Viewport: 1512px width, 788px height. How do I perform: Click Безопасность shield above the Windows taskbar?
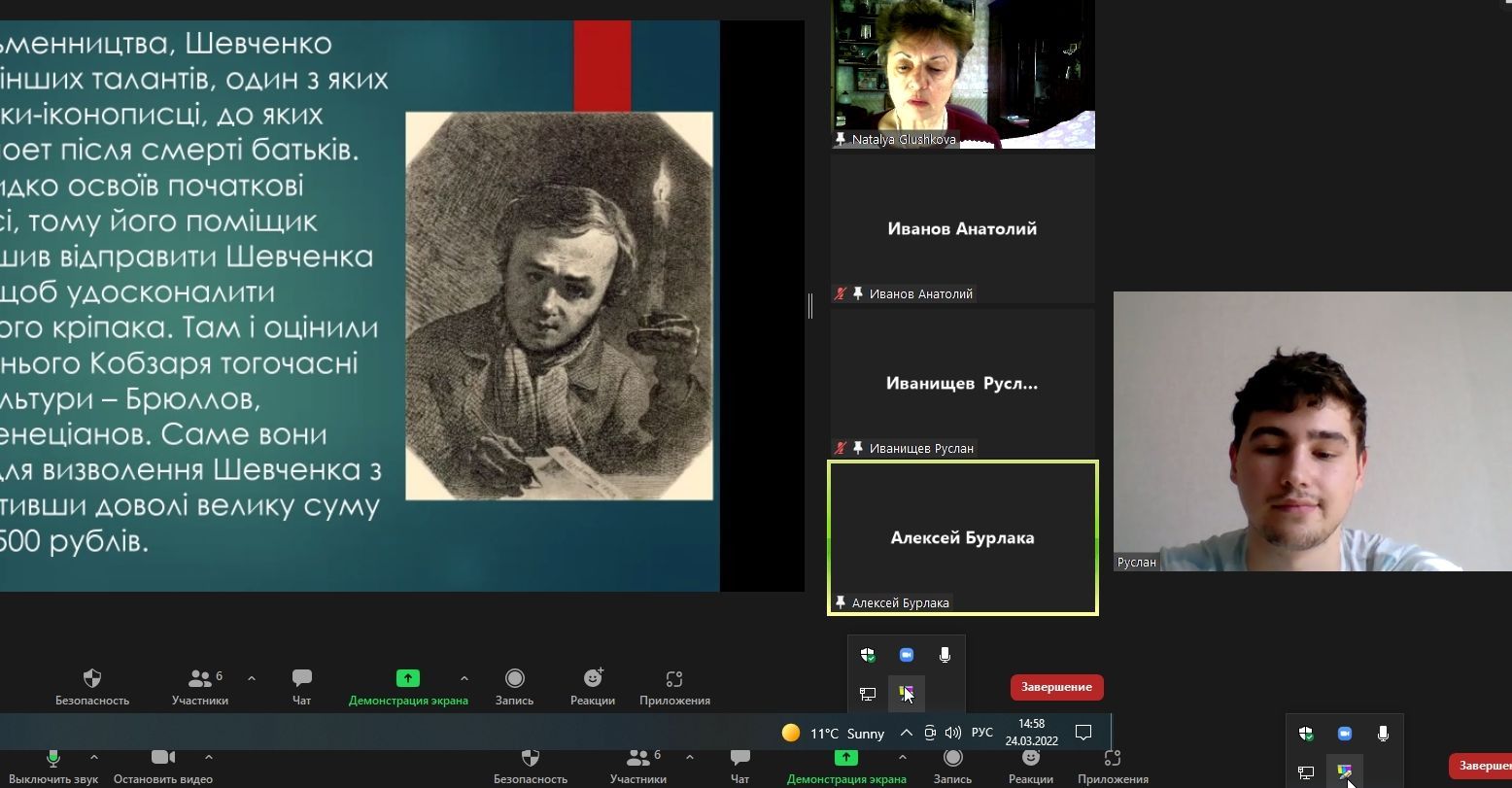[x=92, y=686]
